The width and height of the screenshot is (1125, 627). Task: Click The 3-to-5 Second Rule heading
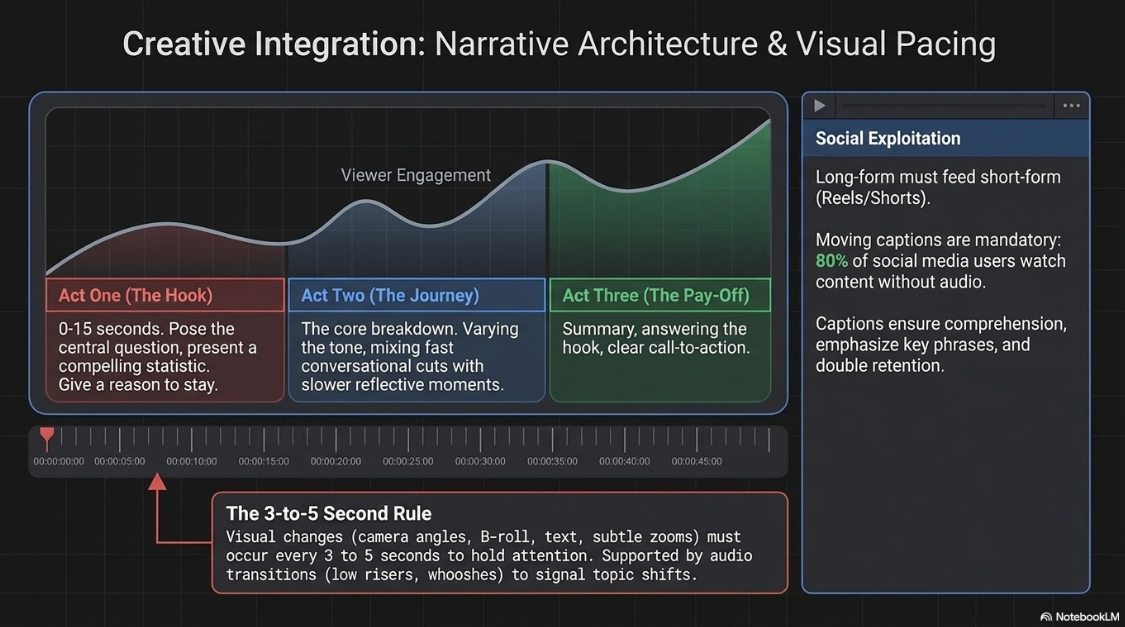pyautogui.click(x=329, y=514)
